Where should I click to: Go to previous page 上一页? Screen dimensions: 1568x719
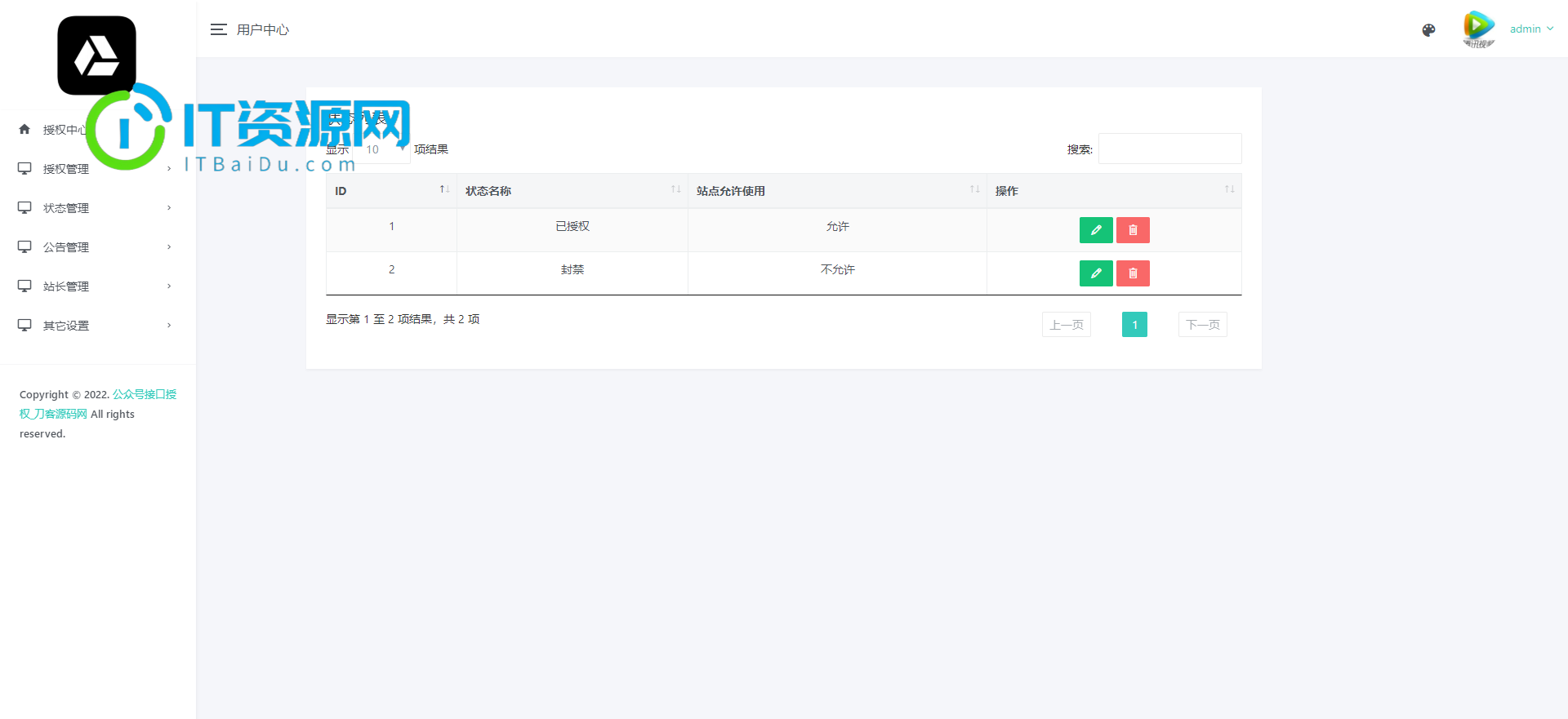click(1067, 325)
